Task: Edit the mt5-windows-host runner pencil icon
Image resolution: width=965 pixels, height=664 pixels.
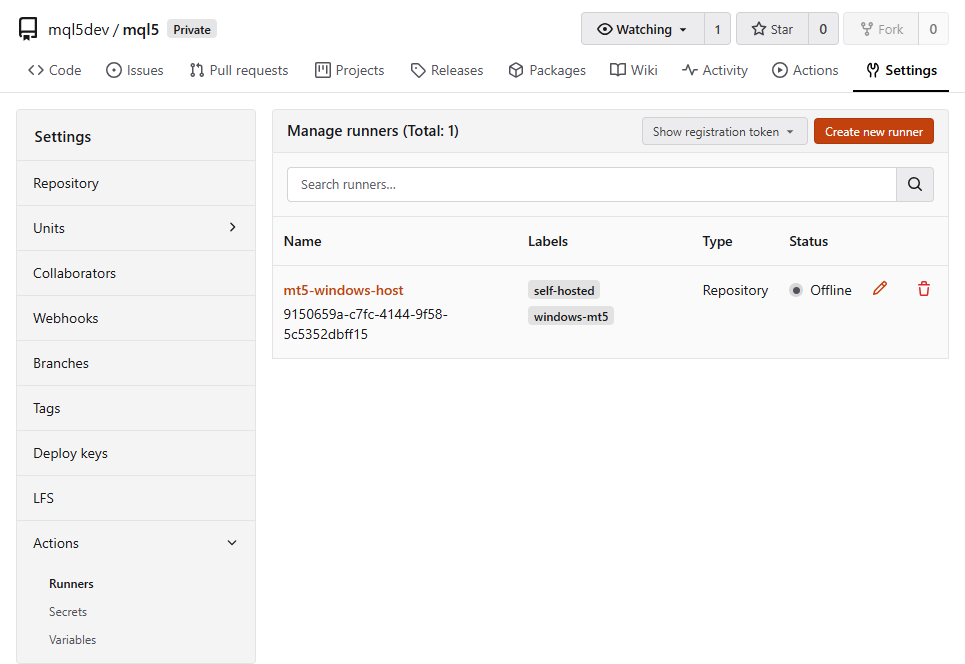Action: click(879, 289)
